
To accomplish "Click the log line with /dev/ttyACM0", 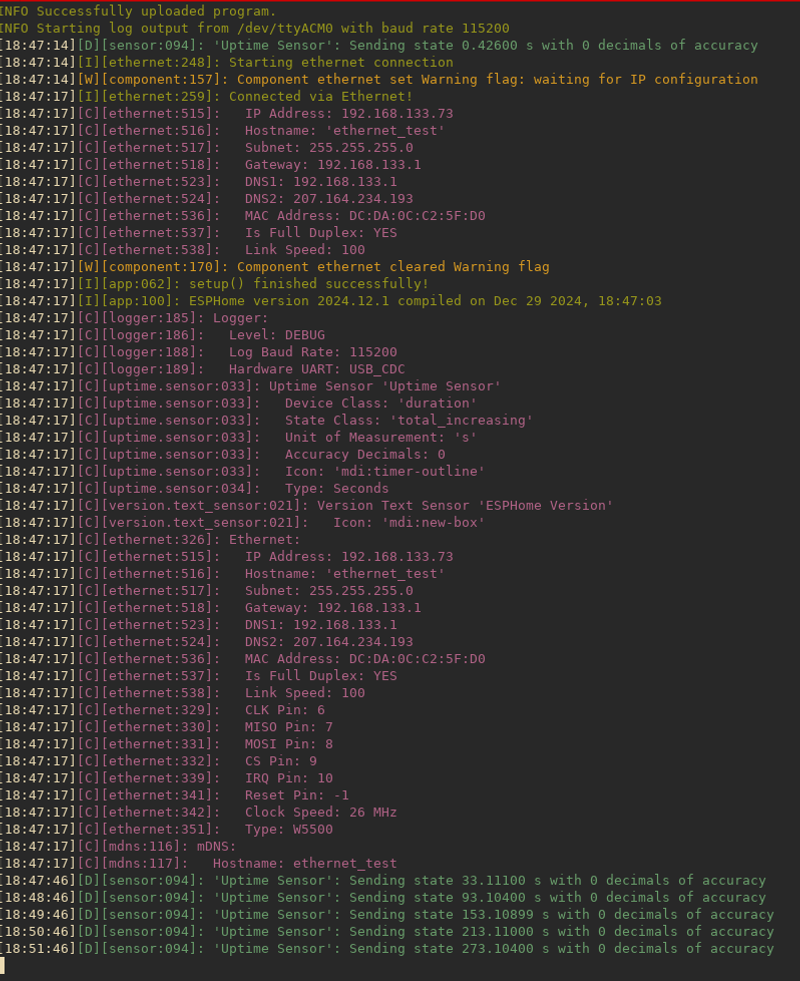I will (x=255, y=28).
